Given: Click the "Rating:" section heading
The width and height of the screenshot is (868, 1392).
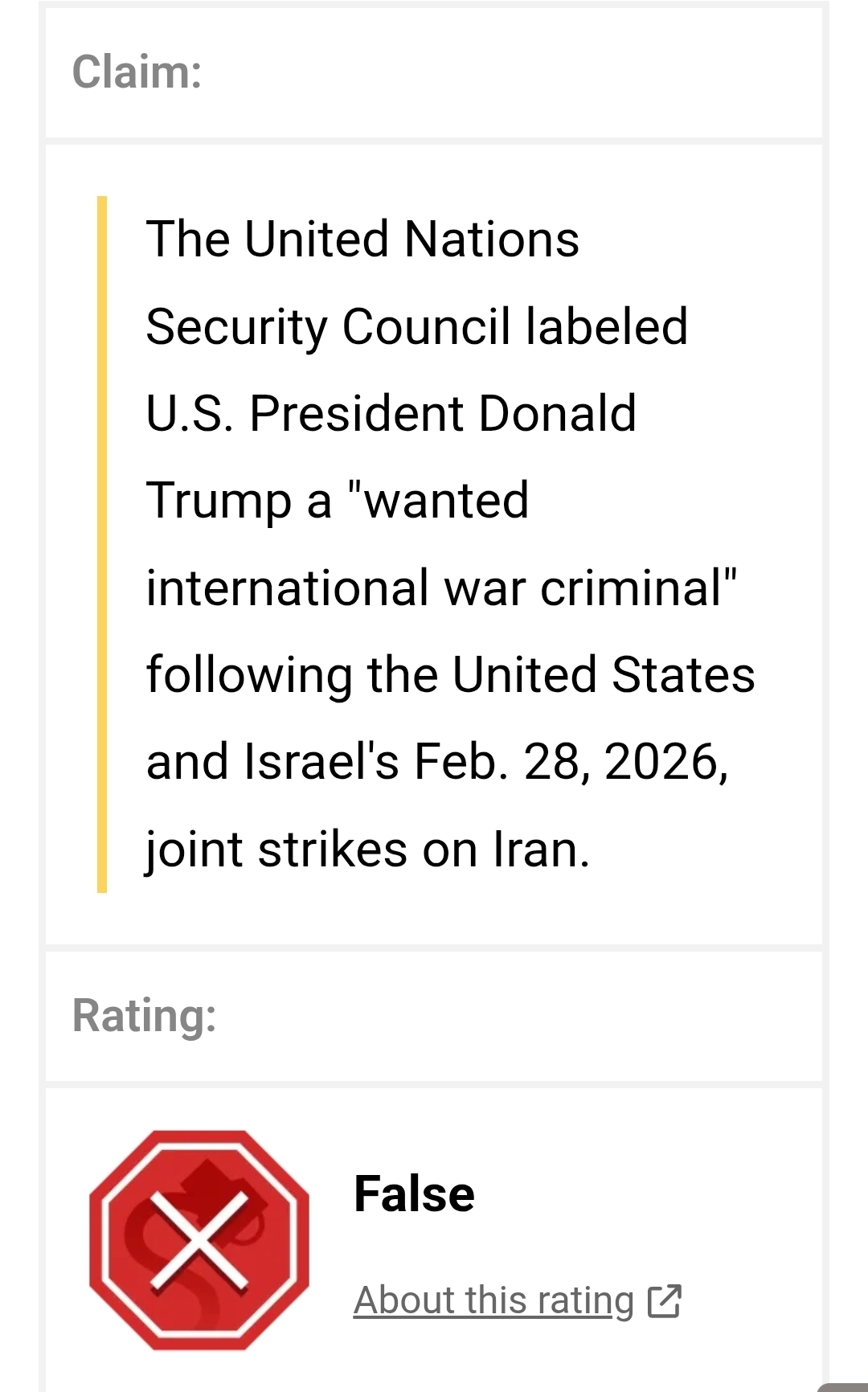Looking at the screenshot, I should click(x=144, y=1015).
